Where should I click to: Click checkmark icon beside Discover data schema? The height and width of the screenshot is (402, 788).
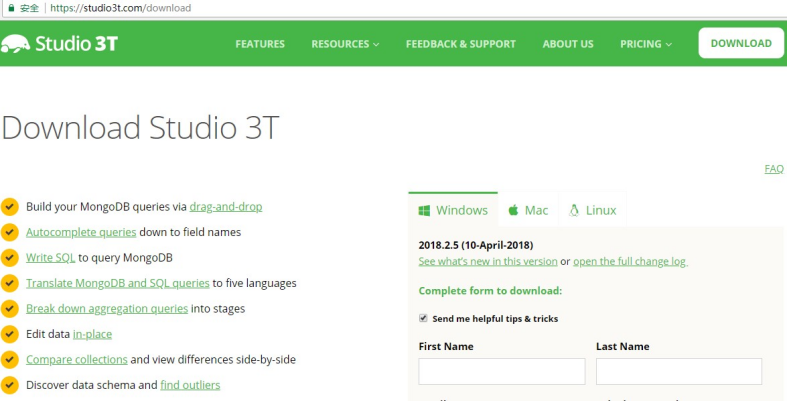pos(10,385)
